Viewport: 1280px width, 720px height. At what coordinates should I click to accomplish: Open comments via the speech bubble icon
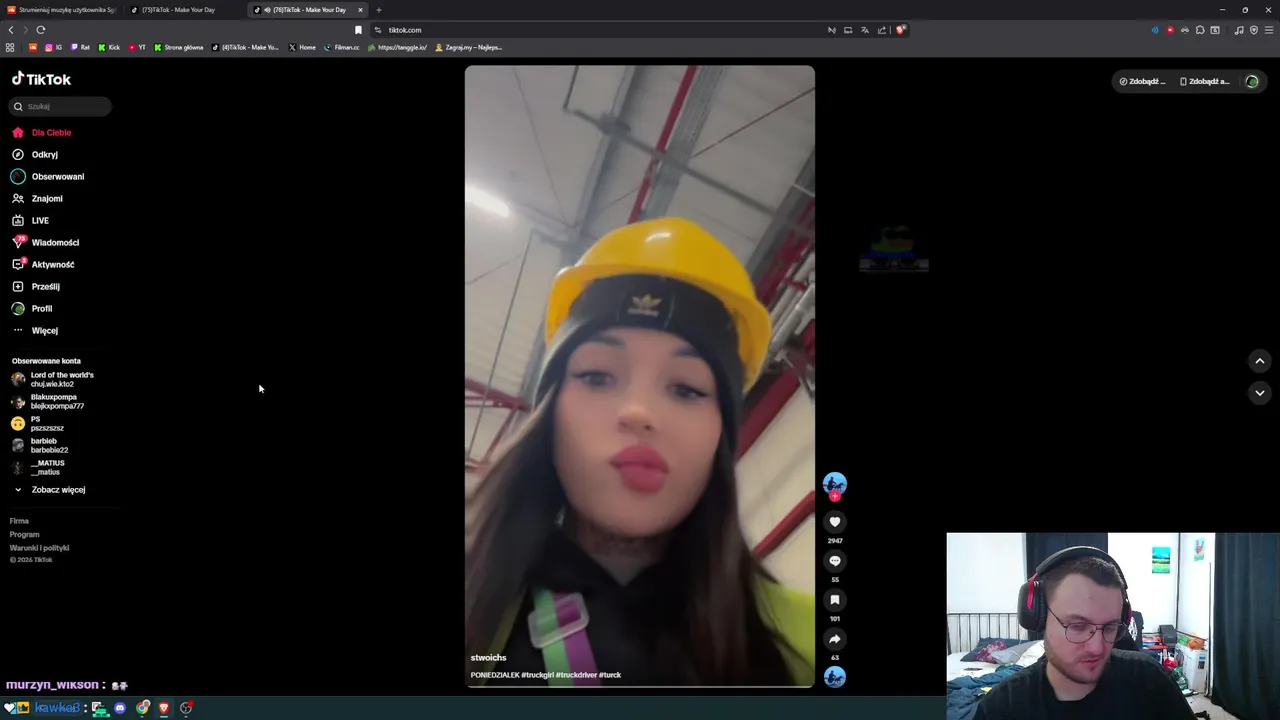pyautogui.click(x=835, y=561)
